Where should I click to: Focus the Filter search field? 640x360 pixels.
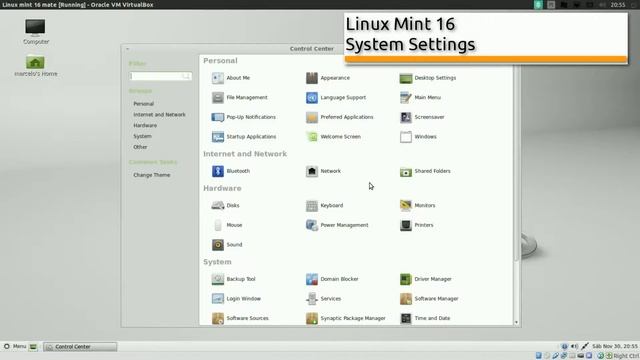(x=160, y=76)
